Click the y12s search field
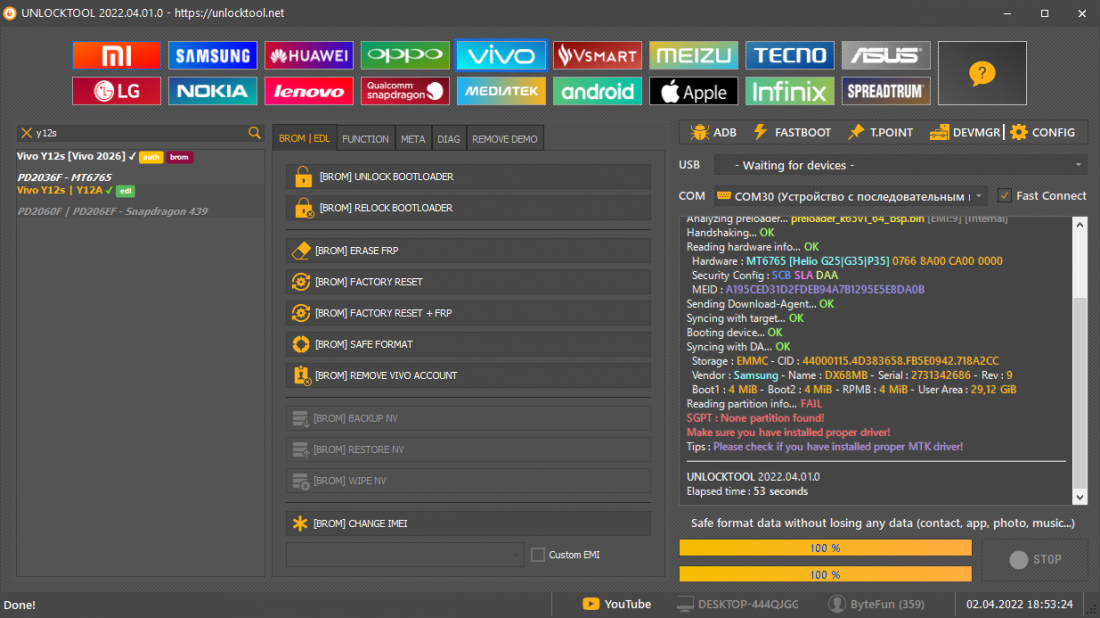 point(140,133)
